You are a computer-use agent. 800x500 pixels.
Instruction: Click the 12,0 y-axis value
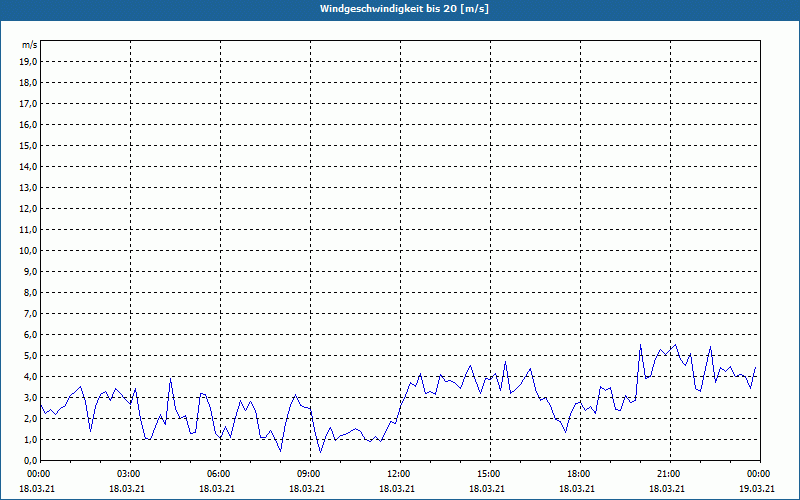tap(28, 209)
